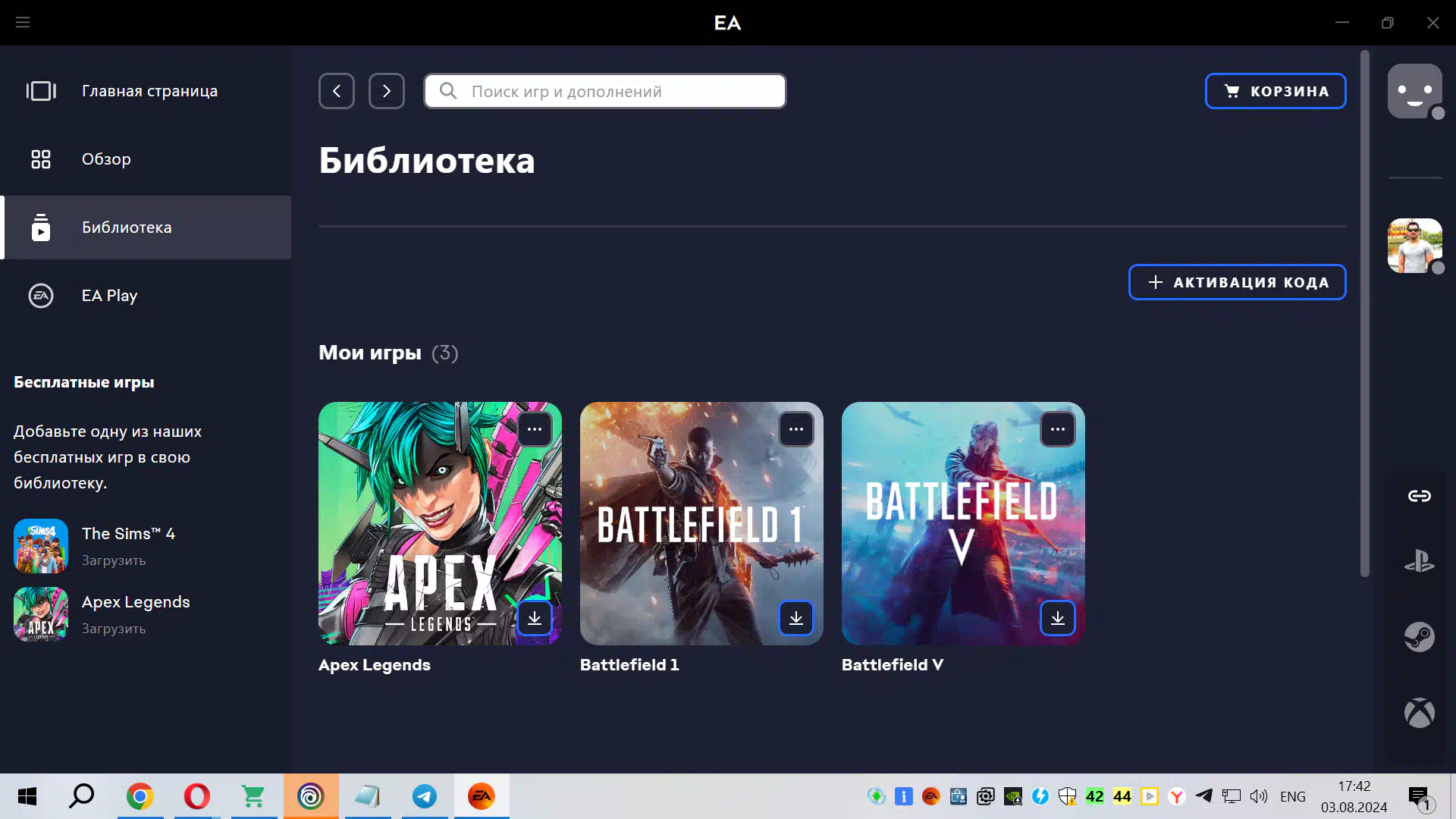Click the Steam account icon

pyautogui.click(x=1420, y=637)
